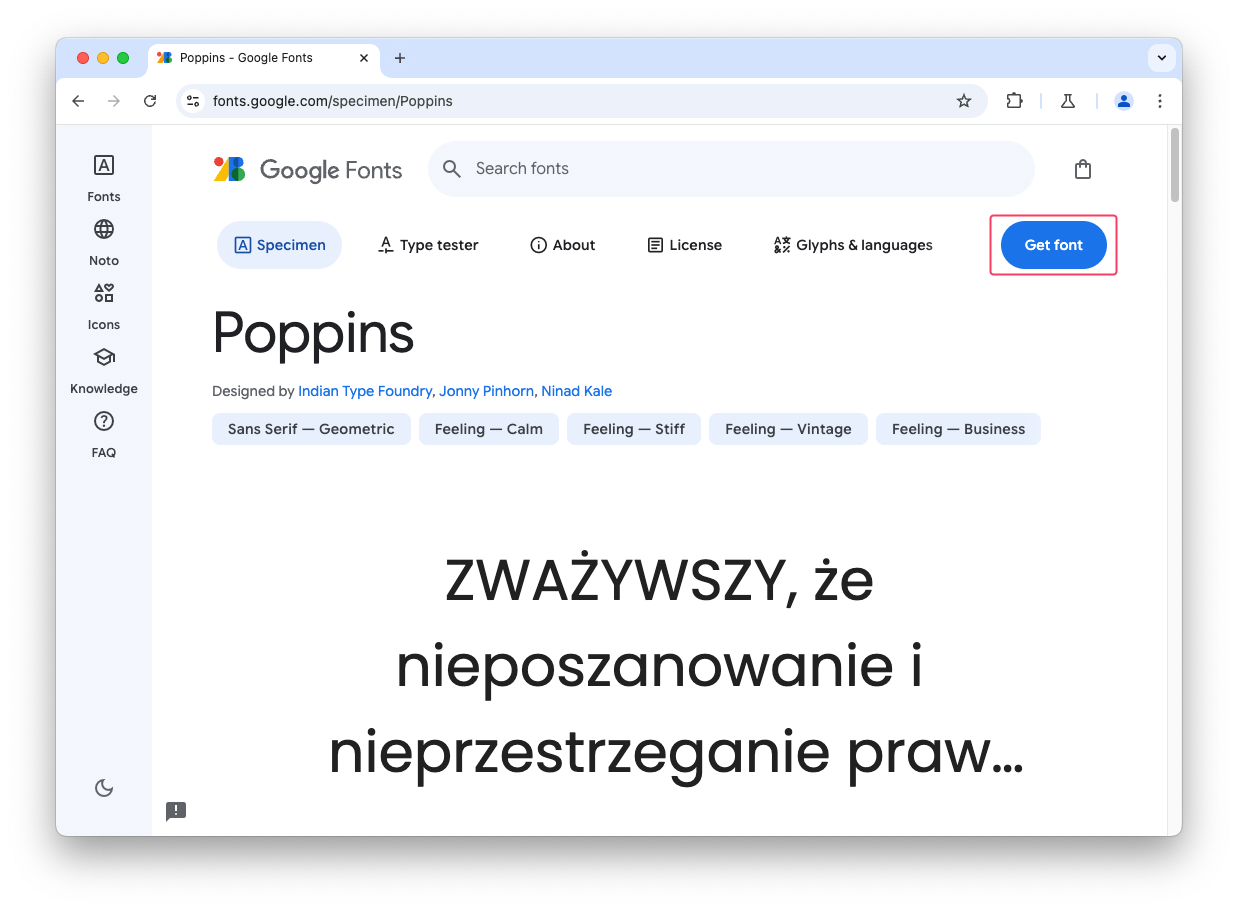
Task: Open the tab list chevron dropdown
Action: coord(1161,58)
